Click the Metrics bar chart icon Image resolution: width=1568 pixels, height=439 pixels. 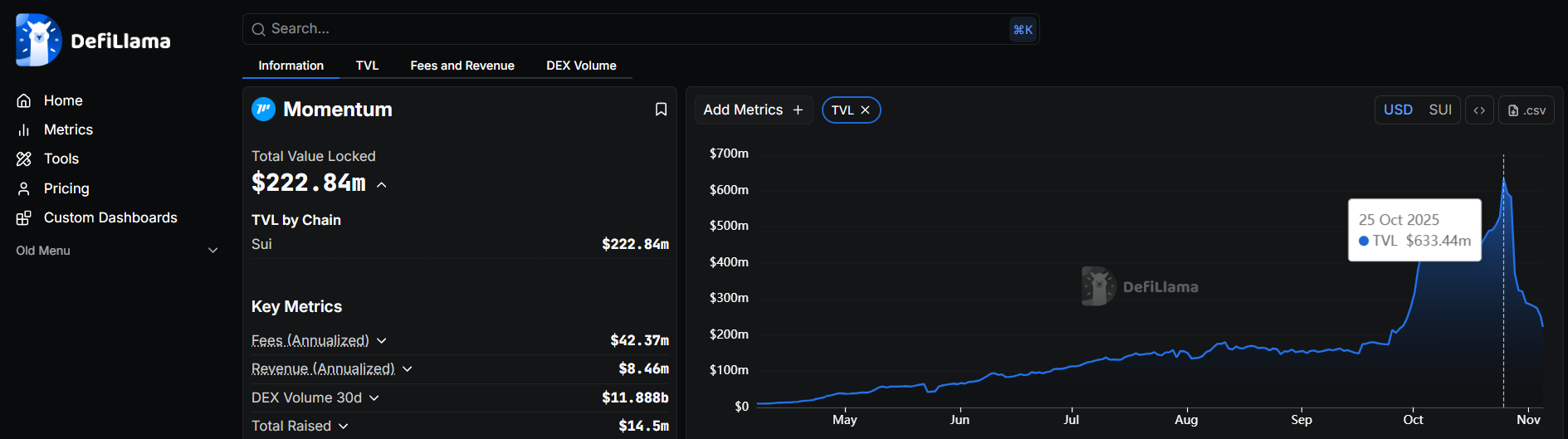coord(24,130)
